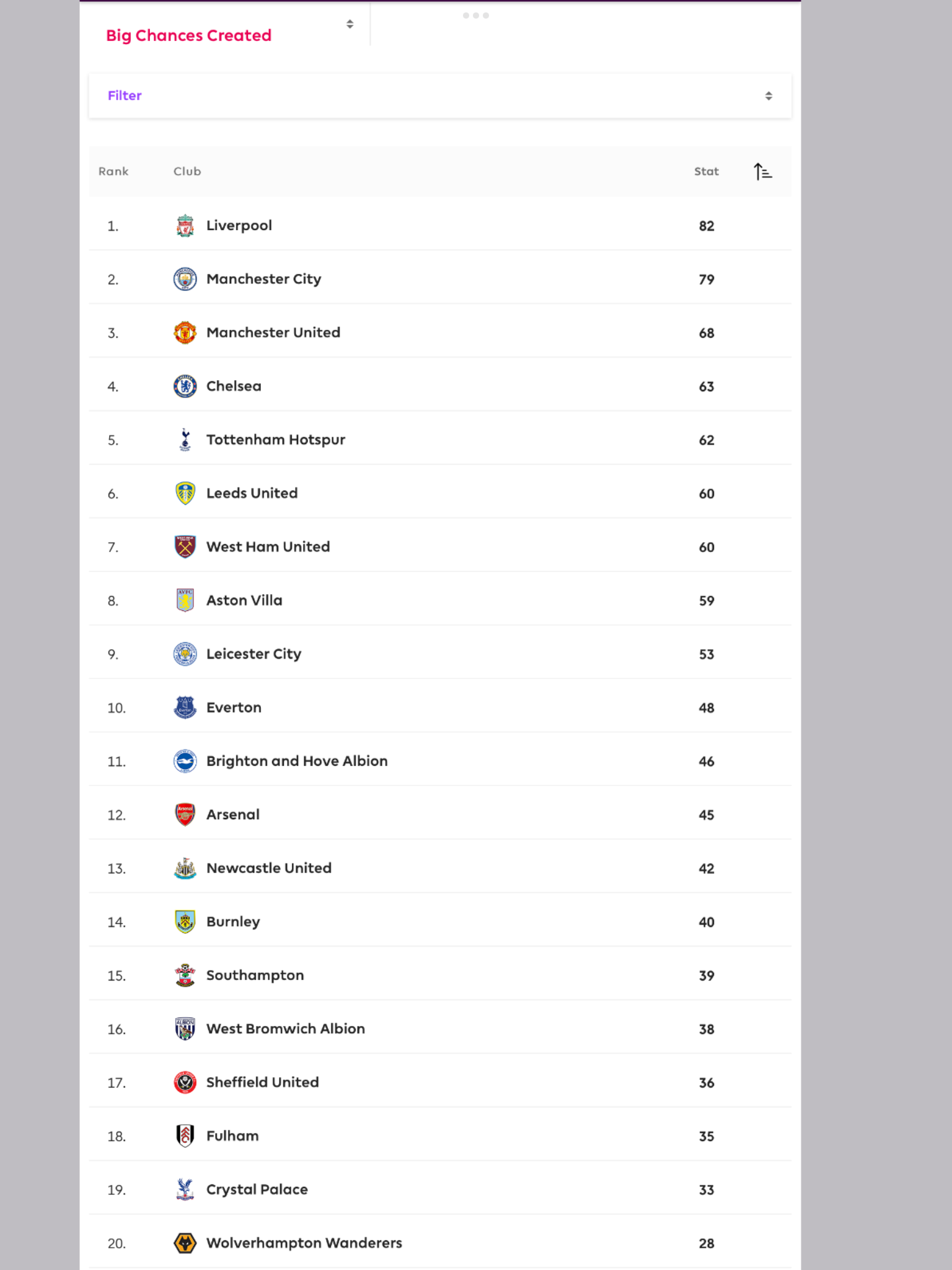Click the West Ham United badge
The width and height of the screenshot is (952, 1270).
point(185,547)
